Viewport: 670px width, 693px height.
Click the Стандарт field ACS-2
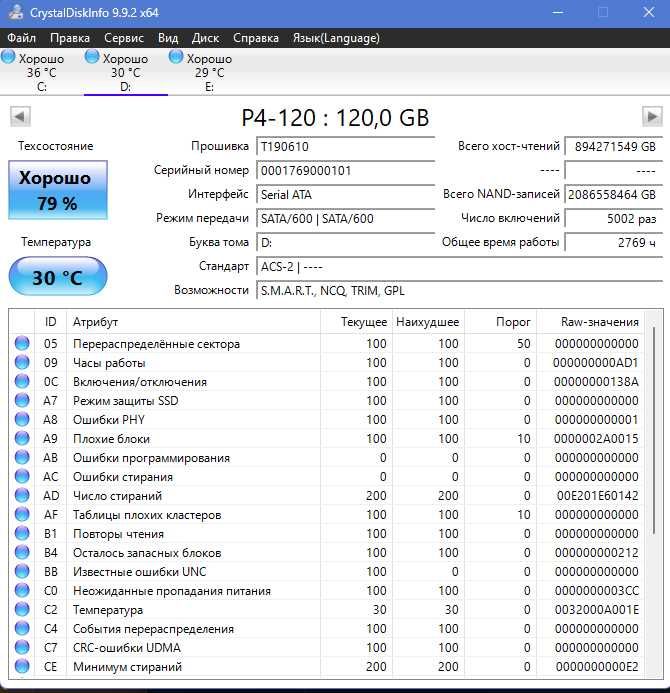(459, 267)
